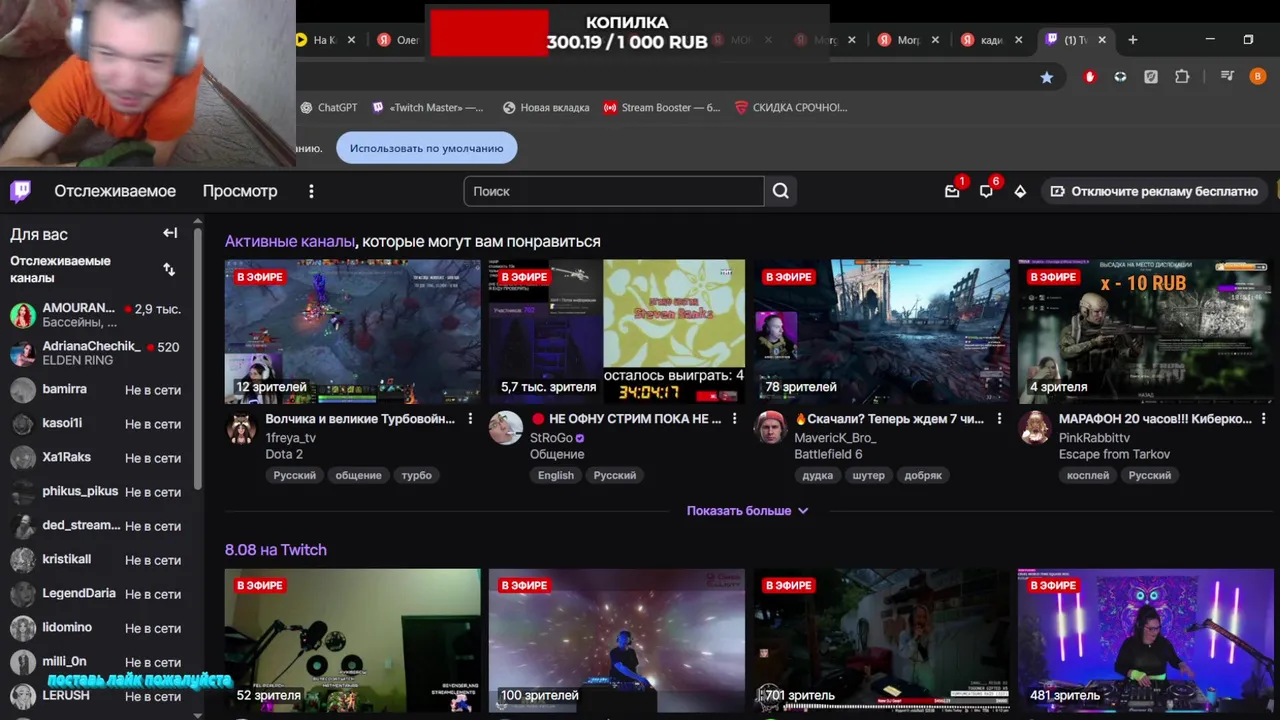Bookmark page with the star icon
The height and width of the screenshot is (720, 1280).
1046,77
